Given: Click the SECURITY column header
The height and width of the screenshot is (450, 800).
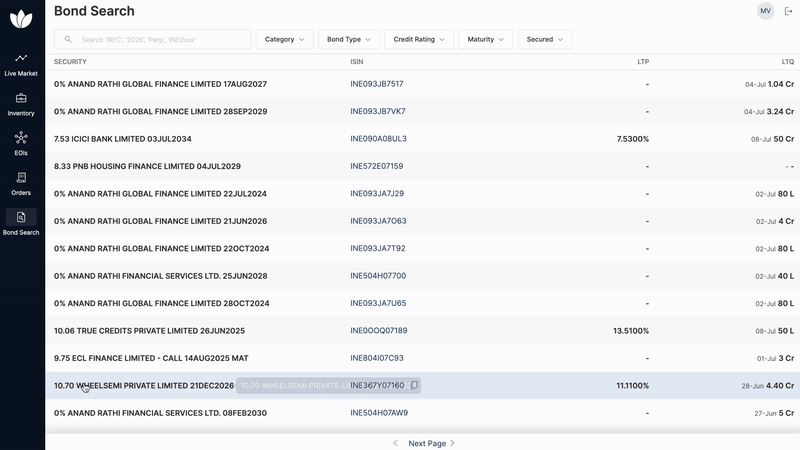Looking at the screenshot, I should [70, 62].
